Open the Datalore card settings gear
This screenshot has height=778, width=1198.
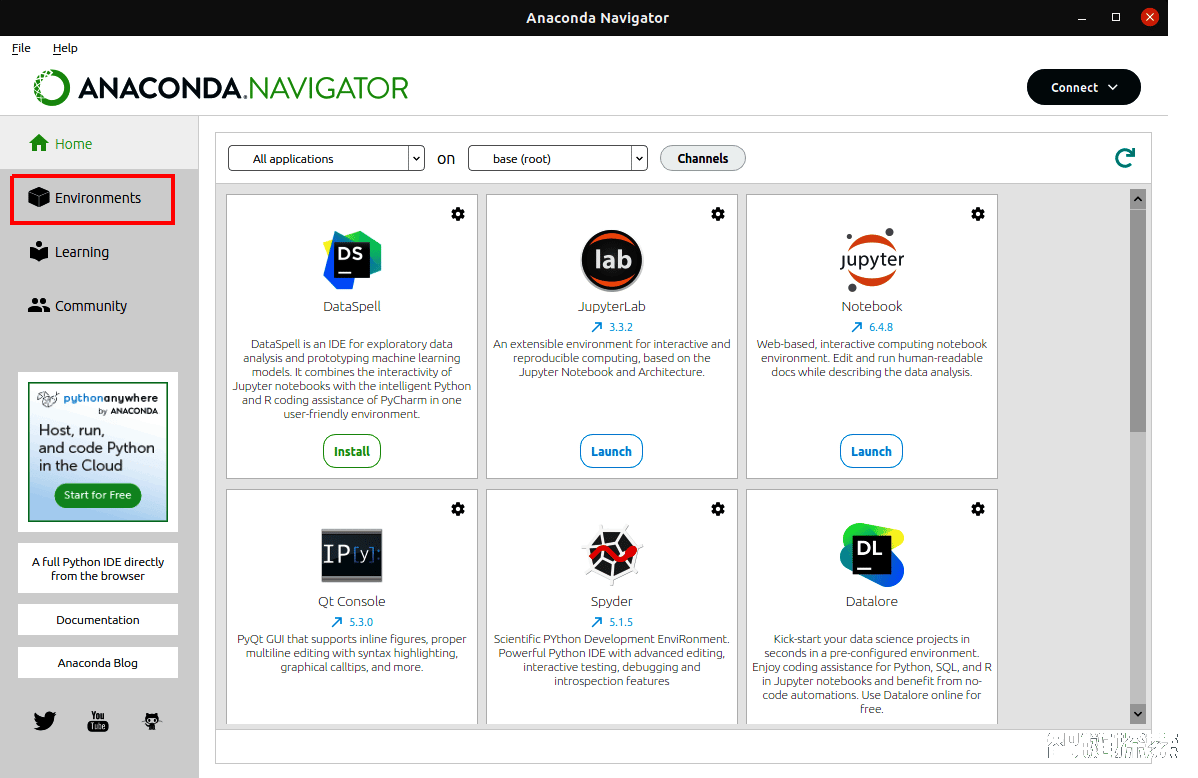[x=977, y=509]
